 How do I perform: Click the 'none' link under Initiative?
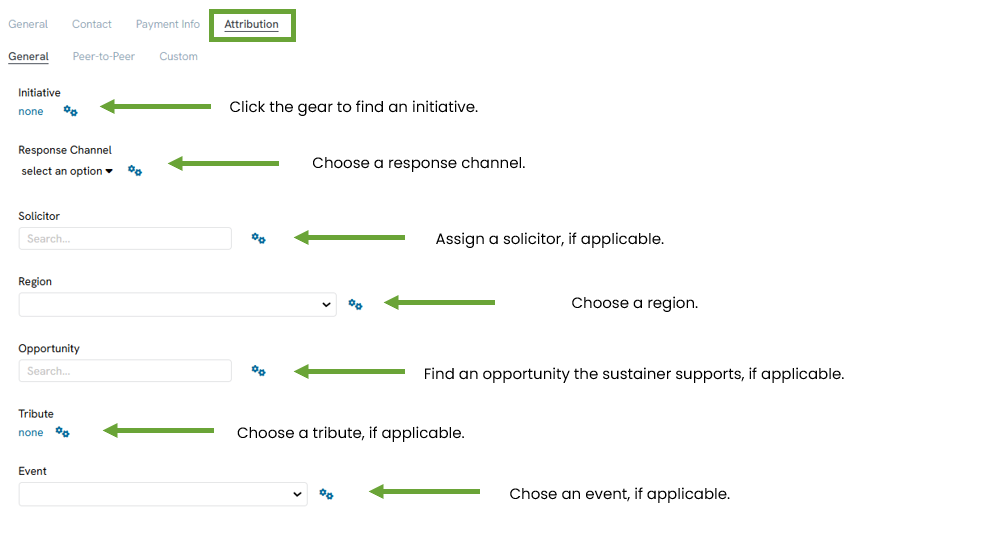pos(30,112)
